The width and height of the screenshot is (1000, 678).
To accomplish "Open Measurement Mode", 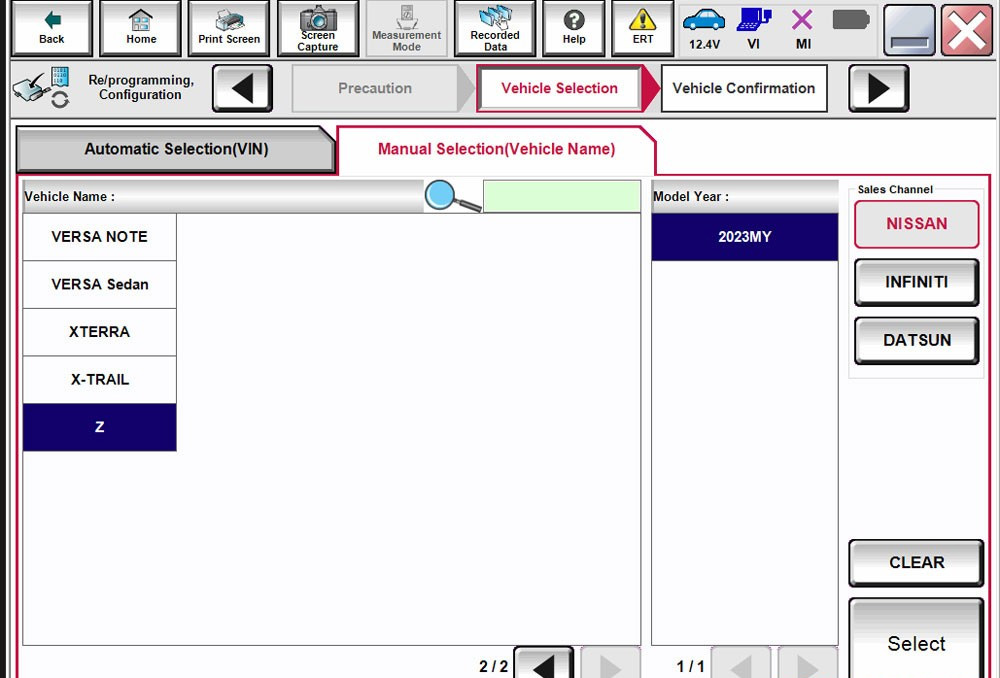I will 406,28.
